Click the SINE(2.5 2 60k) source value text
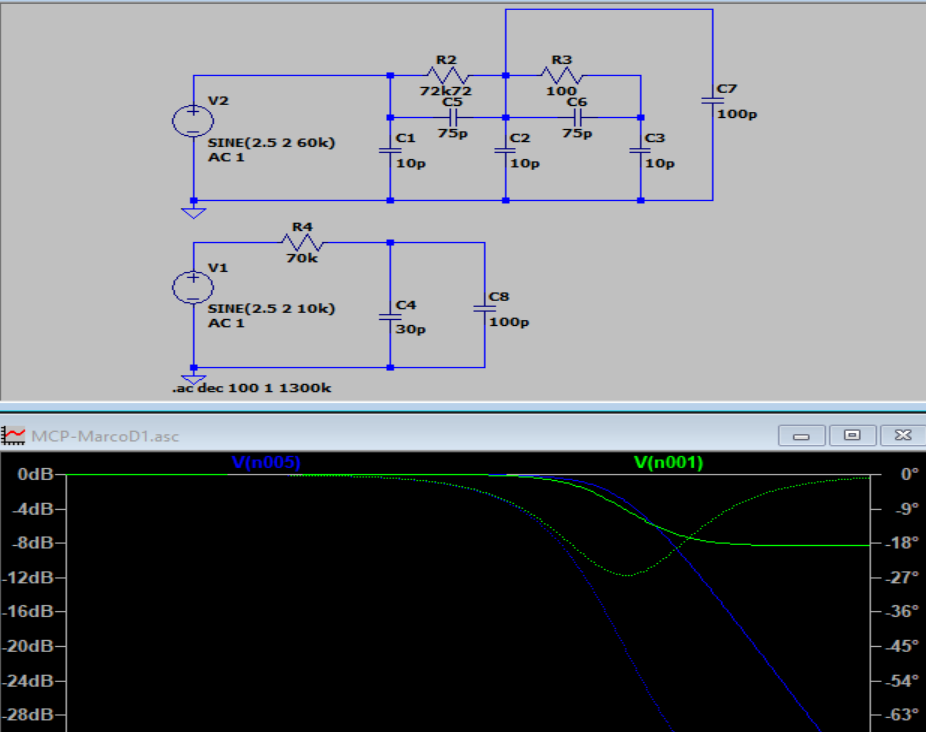The height and width of the screenshot is (732, 926). pyautogui.click(x=270, y=142)
